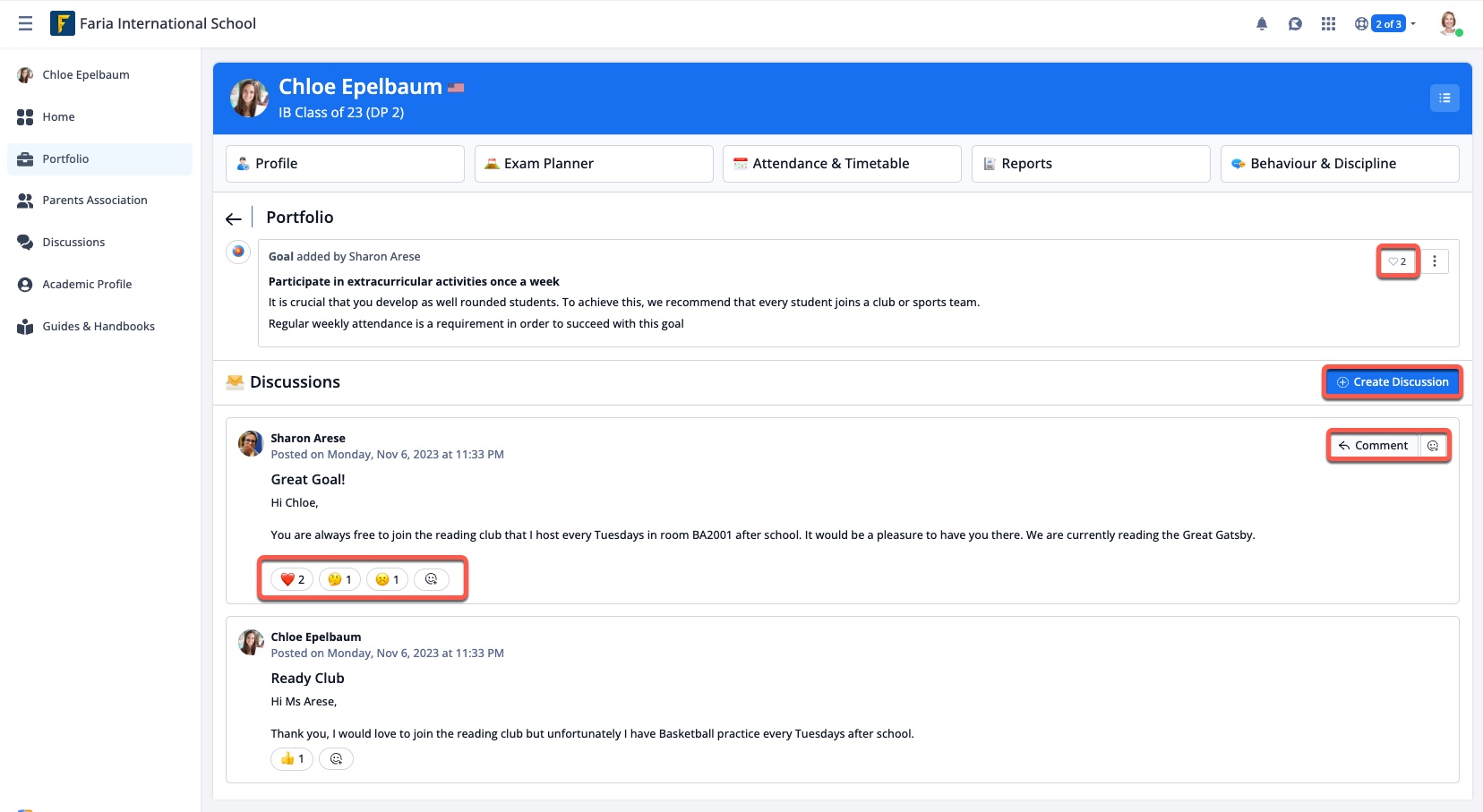Open the Behaviour & Discipline tab
Screen dimensions: 1483x812
coord(1338,163)
